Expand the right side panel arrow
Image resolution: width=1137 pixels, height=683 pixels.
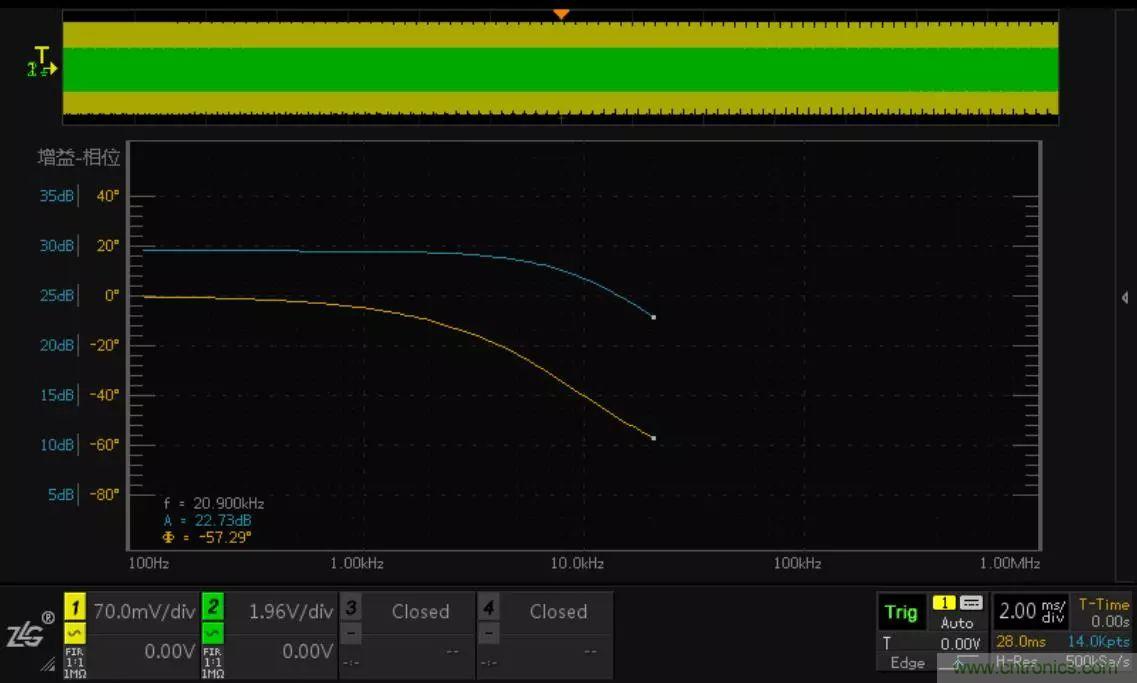click(1127, 298)
